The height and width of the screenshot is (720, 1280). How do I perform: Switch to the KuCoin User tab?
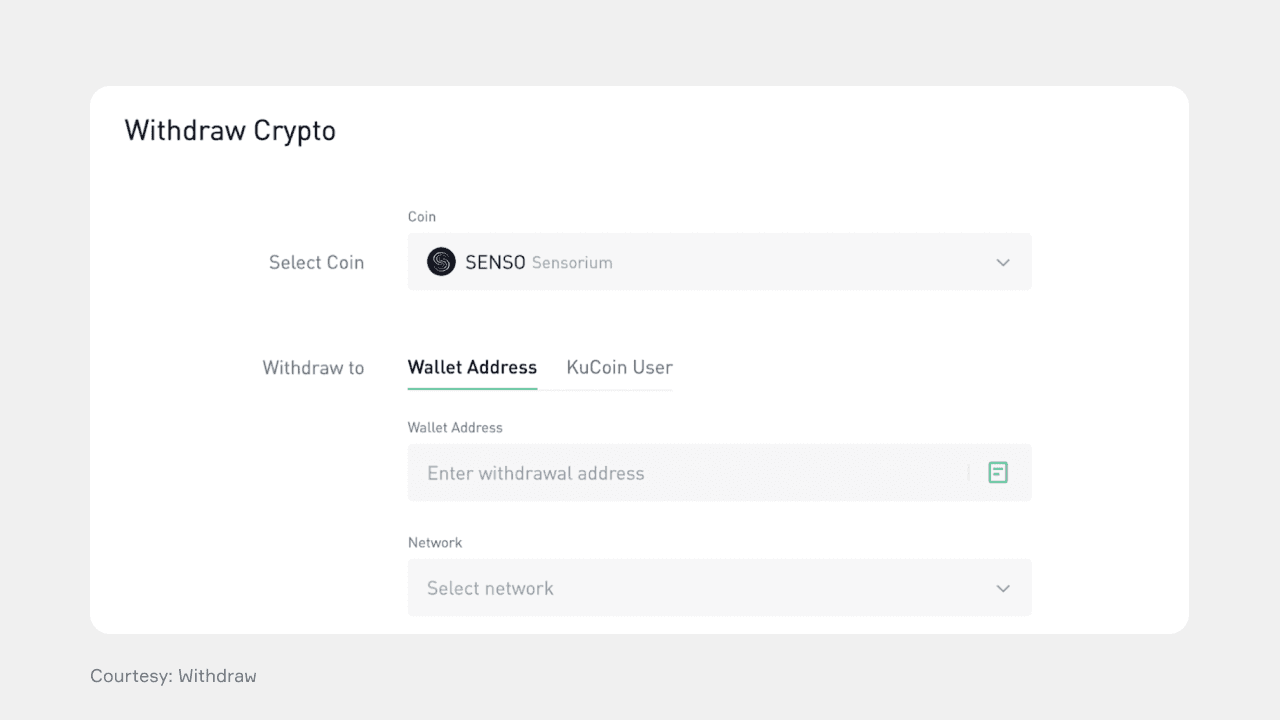pyautogui.click(x=619, y=367)
